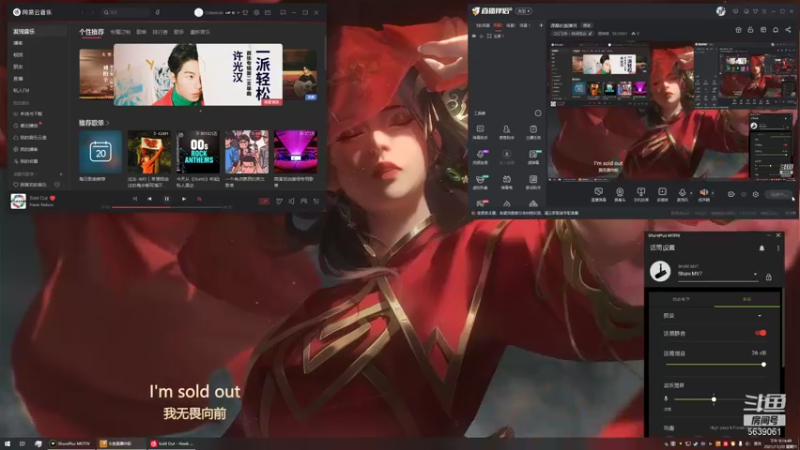
Task: Expand the microphone options arrow
Action: (x=691, y=193)
